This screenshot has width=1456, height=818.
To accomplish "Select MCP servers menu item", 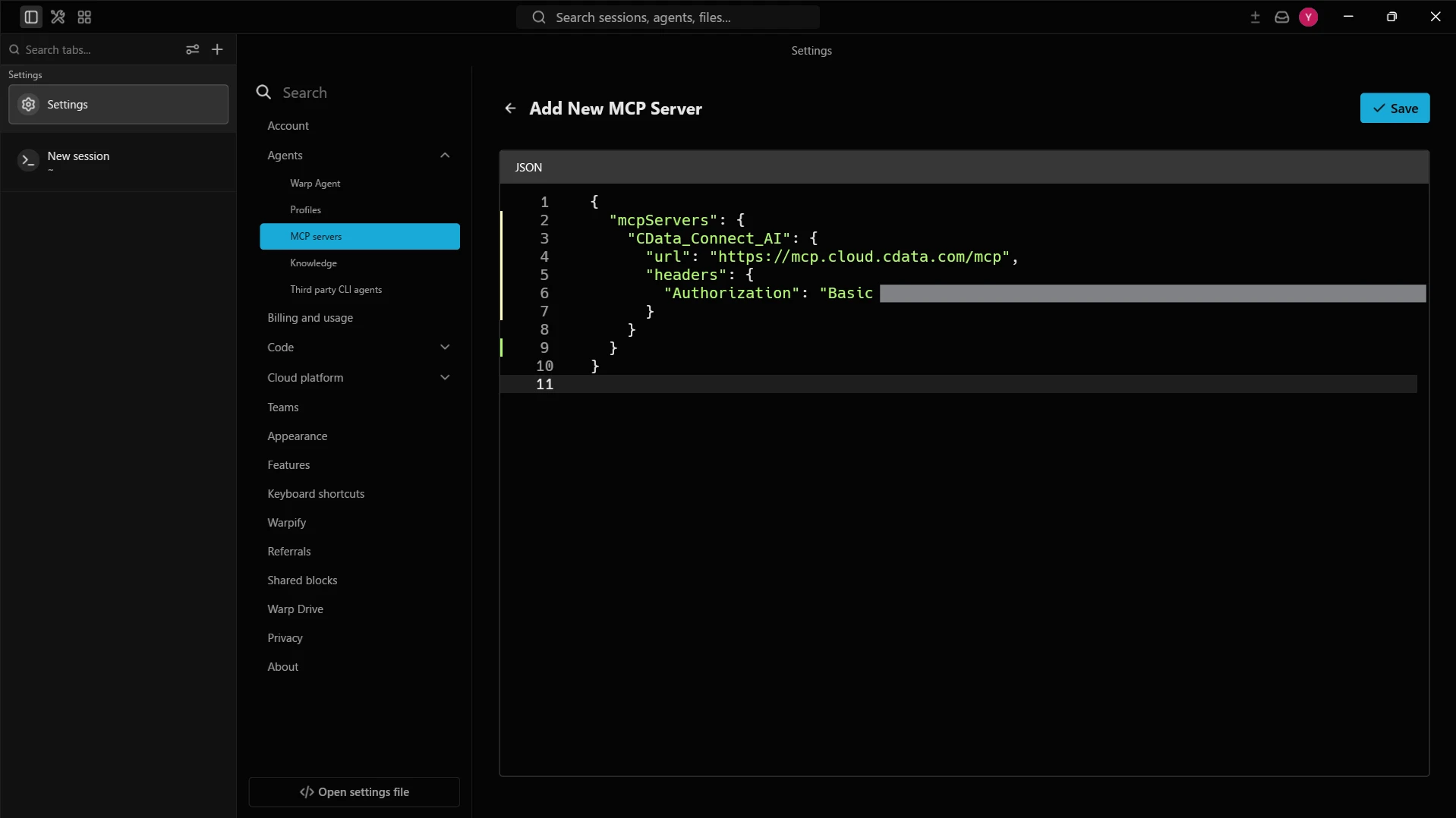I will click(x=359, y=236).
